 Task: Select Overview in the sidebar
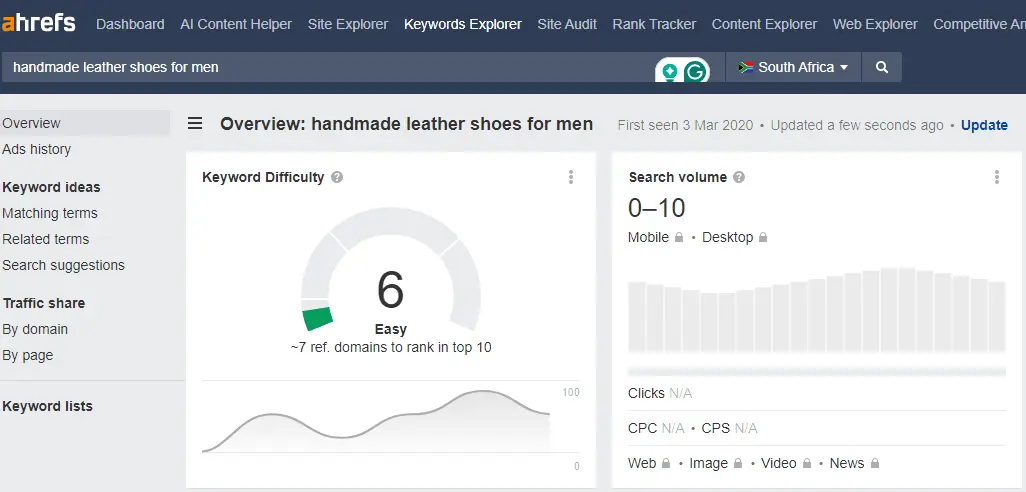click(85, 123)
